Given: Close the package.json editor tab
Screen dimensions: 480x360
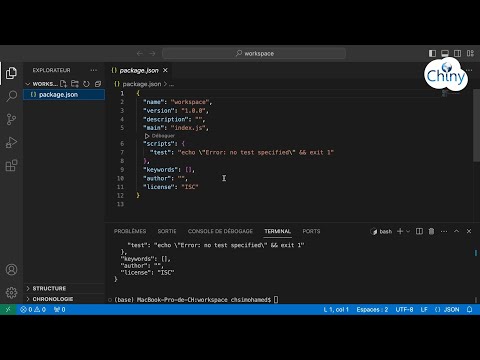Looking at the screenshot, I should pos(165,70).
